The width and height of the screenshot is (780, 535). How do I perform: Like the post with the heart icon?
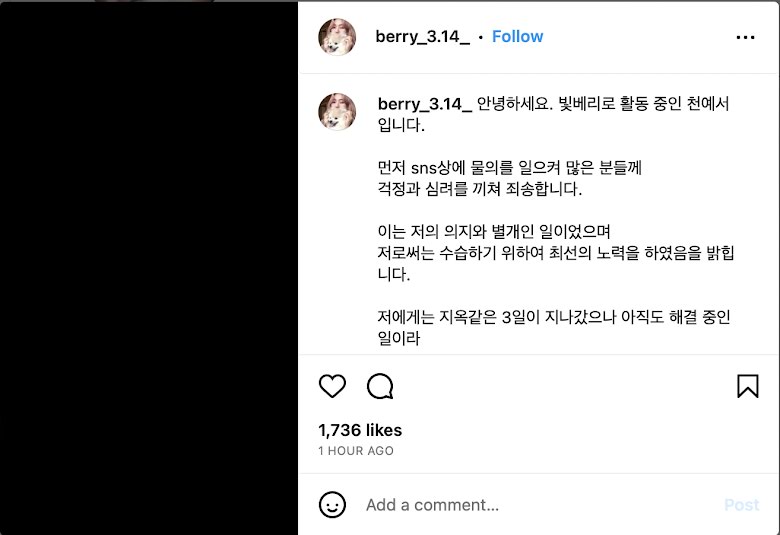[332, 386]
